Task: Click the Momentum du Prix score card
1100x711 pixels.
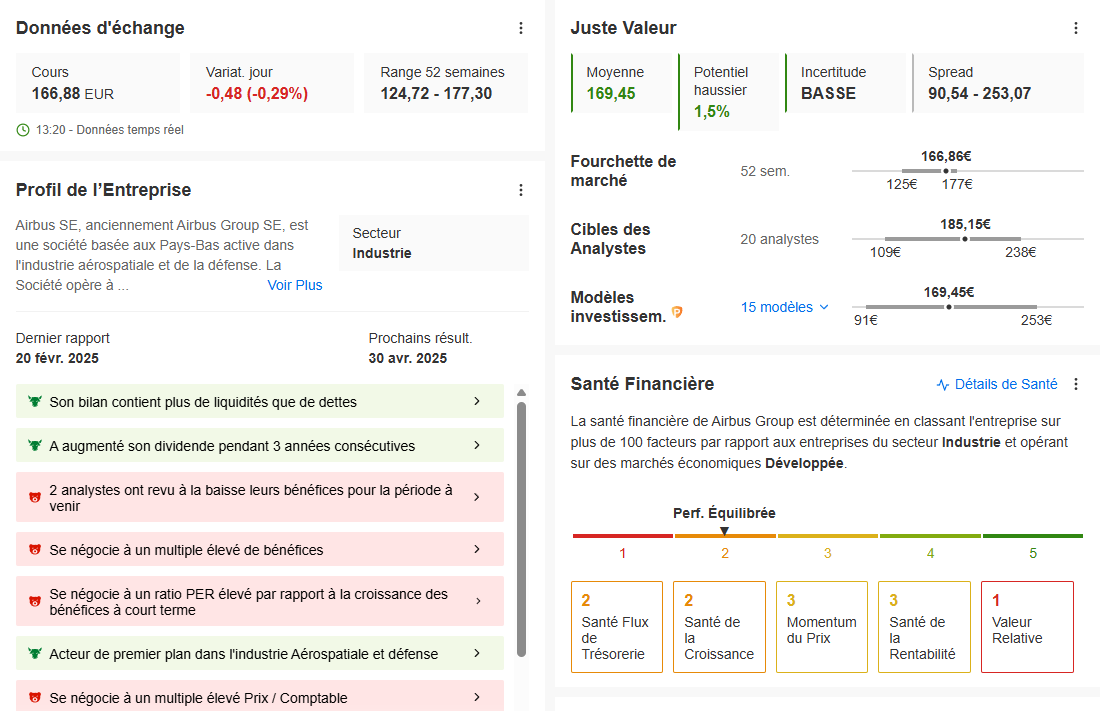Action: click(821, 627)
